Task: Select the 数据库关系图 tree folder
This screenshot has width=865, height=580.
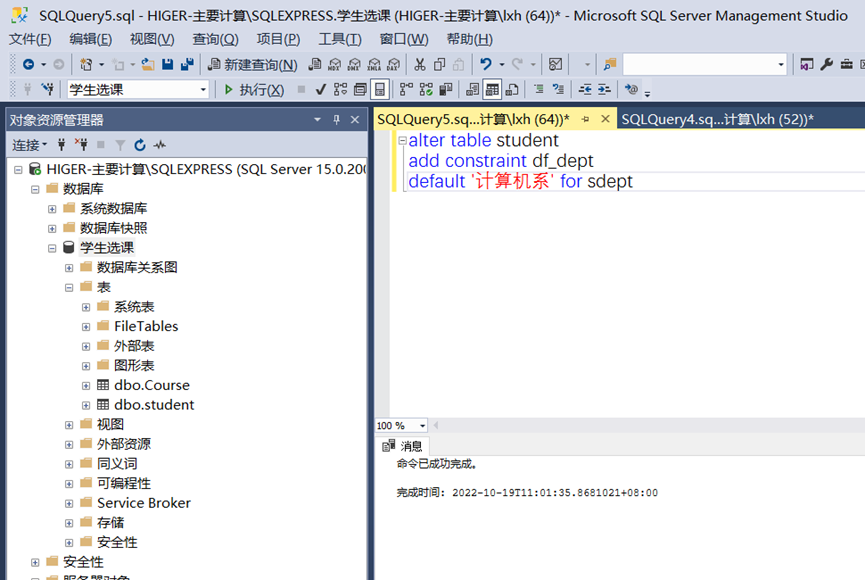Action: pyautogui.click(x=137, y=268)
